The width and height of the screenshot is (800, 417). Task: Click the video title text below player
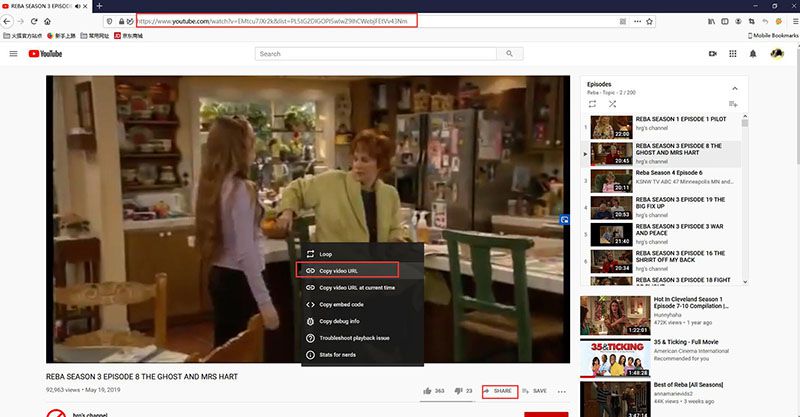click(x=142, y=377)
